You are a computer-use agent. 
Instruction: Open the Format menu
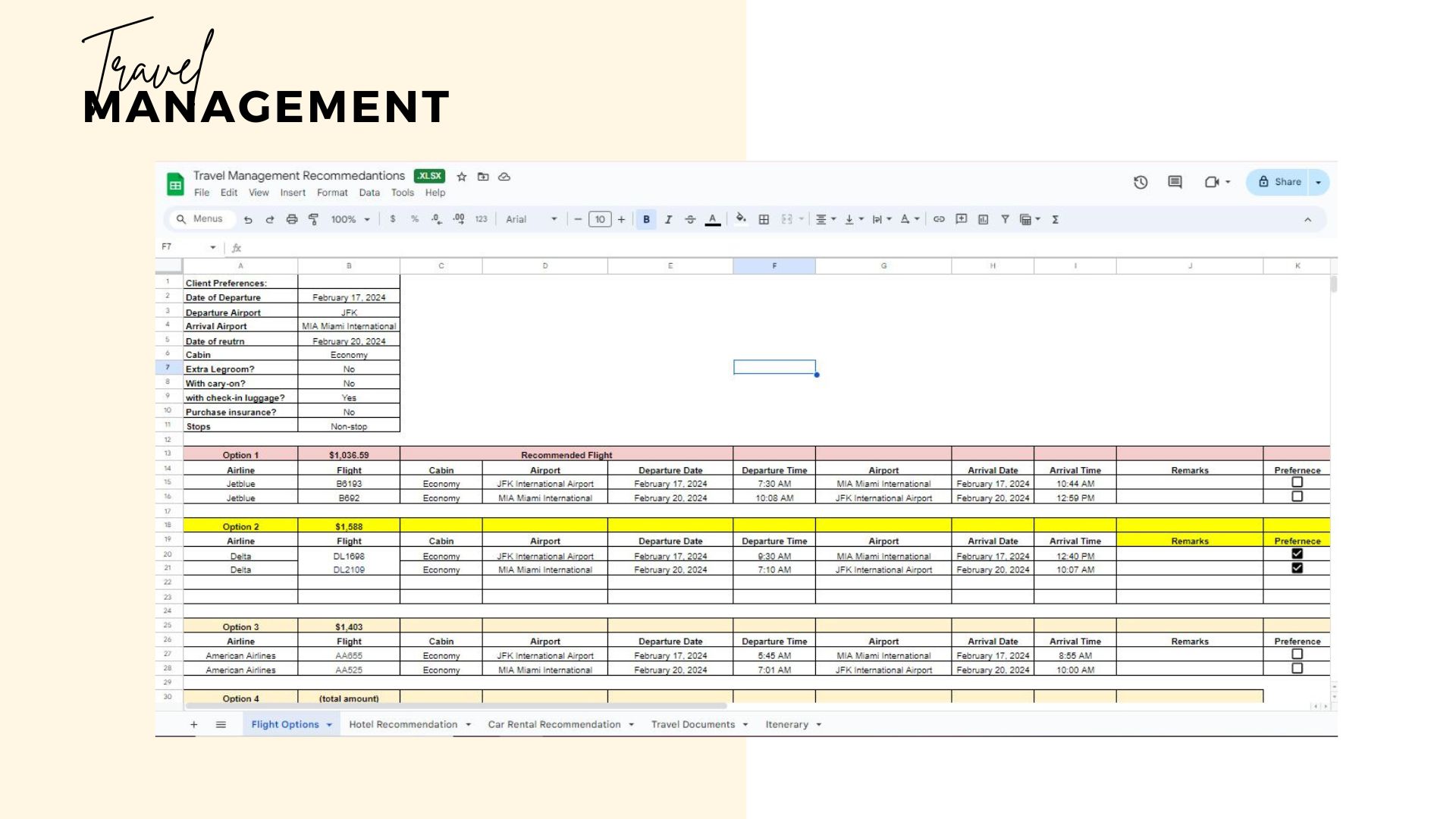[332, 193]
